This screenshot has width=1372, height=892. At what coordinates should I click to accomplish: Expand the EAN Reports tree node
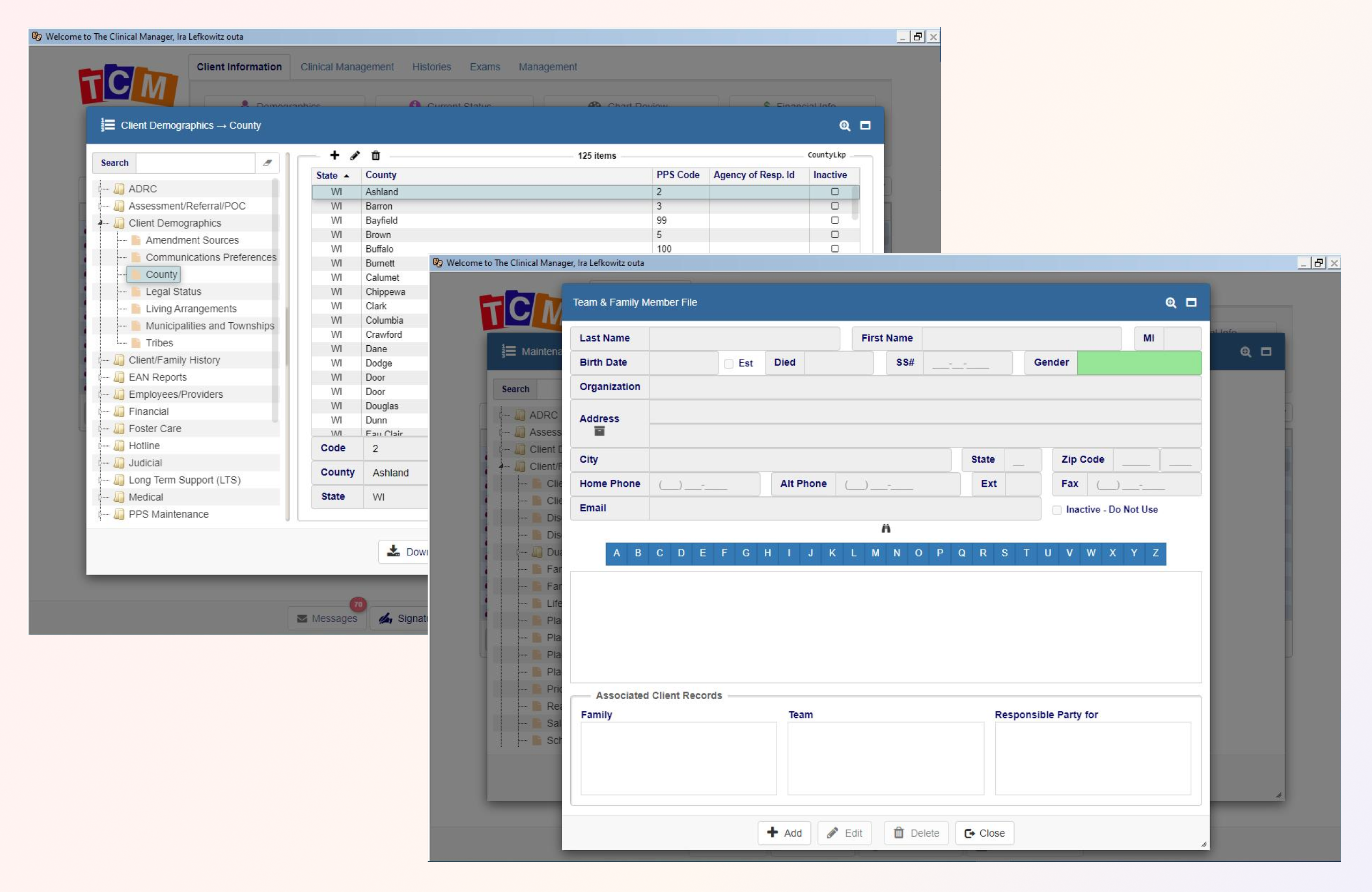point(100,377)
